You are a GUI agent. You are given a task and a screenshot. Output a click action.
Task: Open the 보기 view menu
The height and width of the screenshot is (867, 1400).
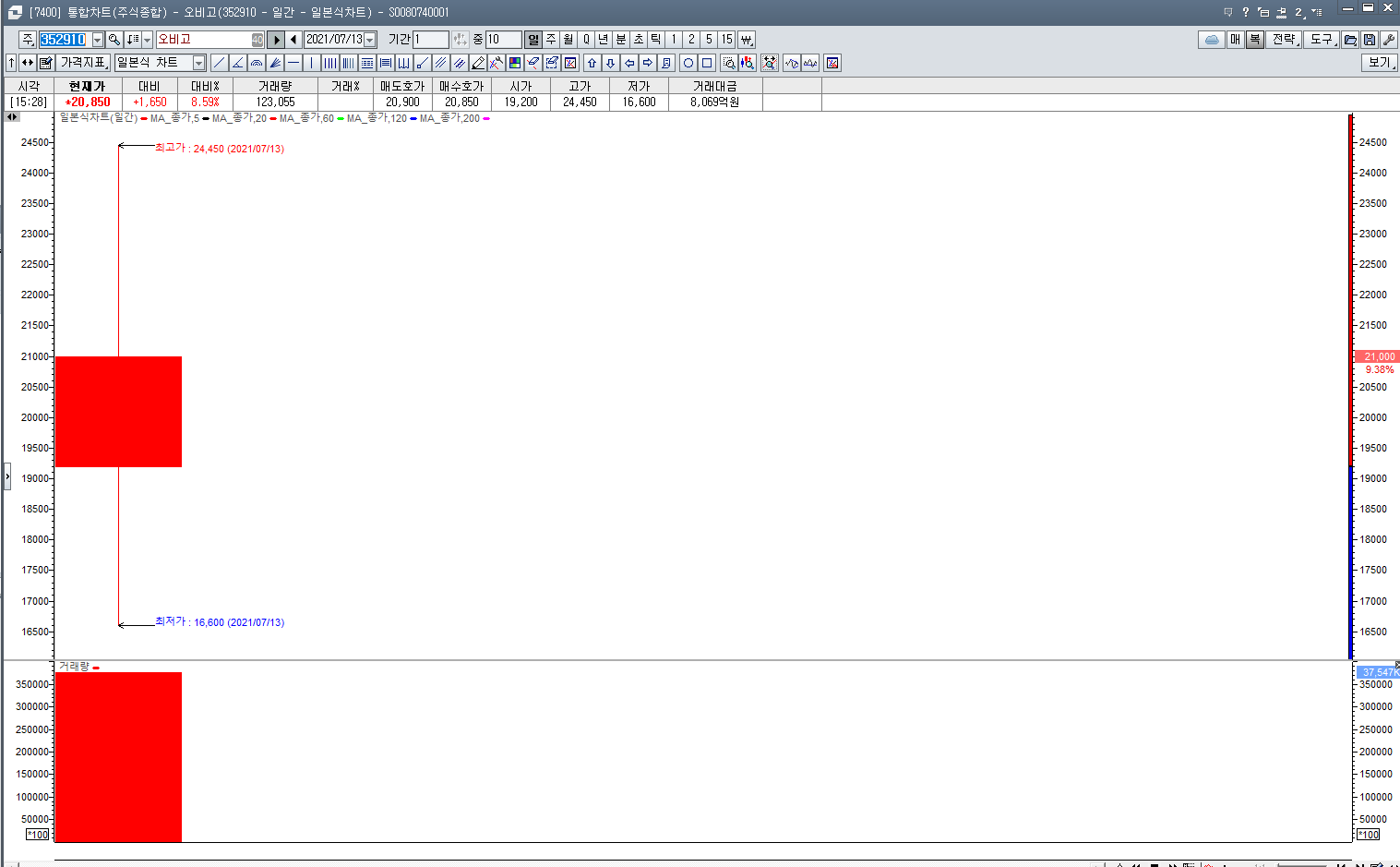(x=1380, y=63)
